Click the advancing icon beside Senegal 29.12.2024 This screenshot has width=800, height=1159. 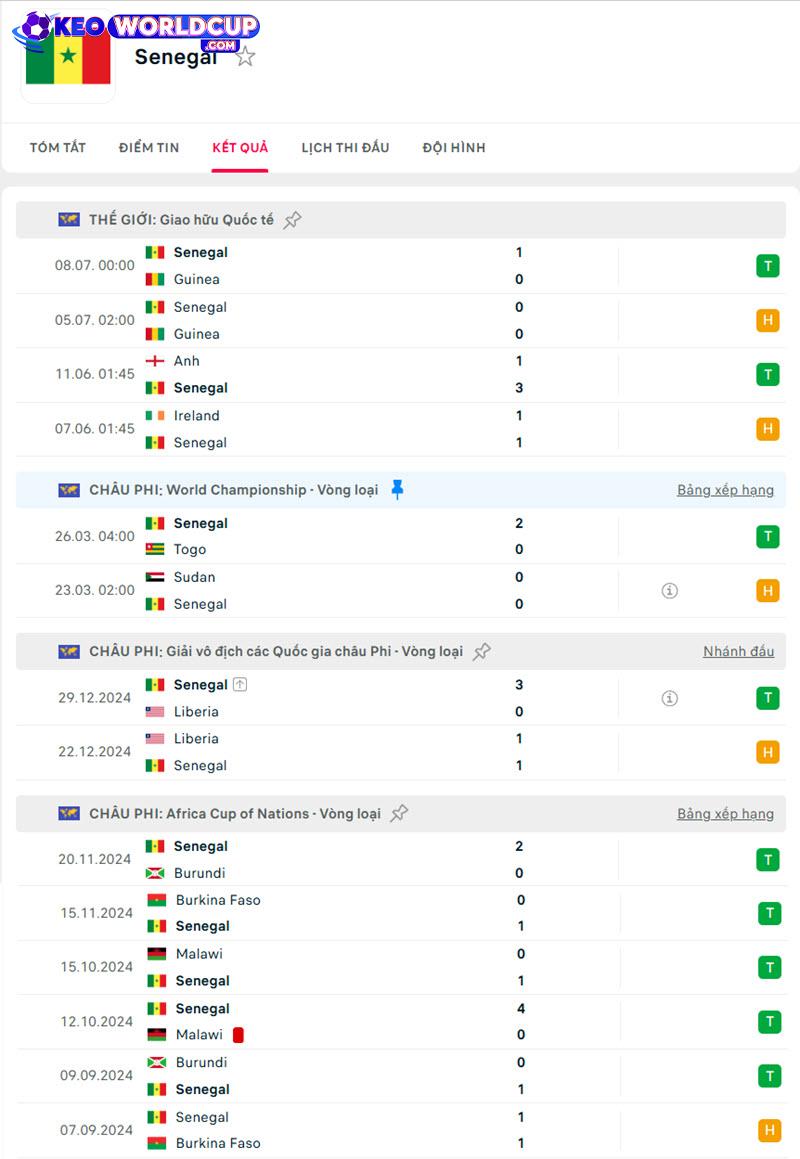[x=240, y=684]
